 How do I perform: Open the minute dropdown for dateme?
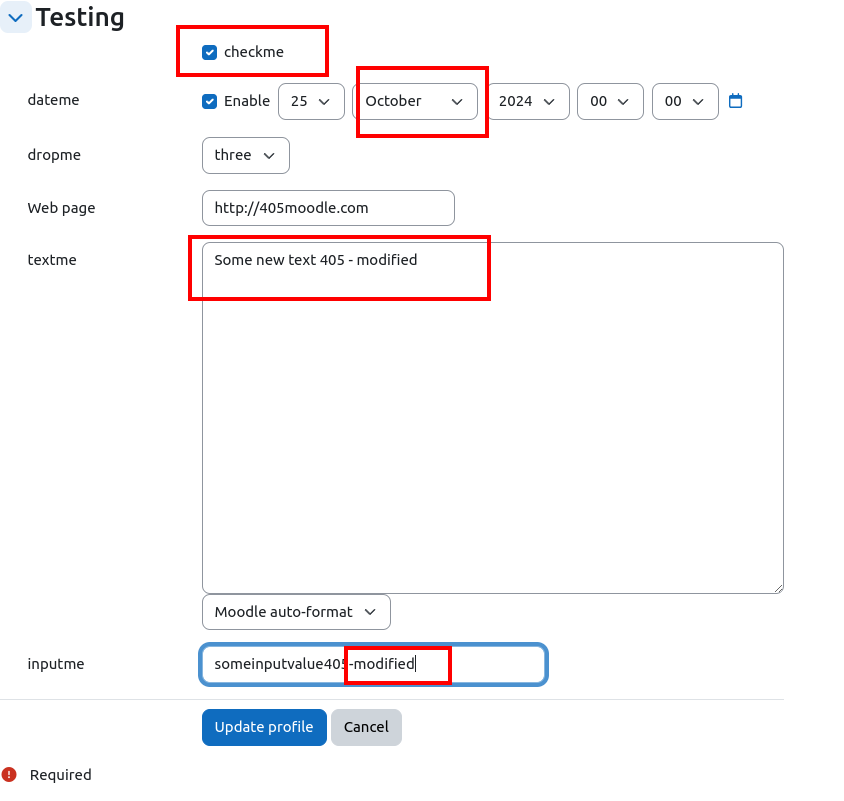(685, 101)
